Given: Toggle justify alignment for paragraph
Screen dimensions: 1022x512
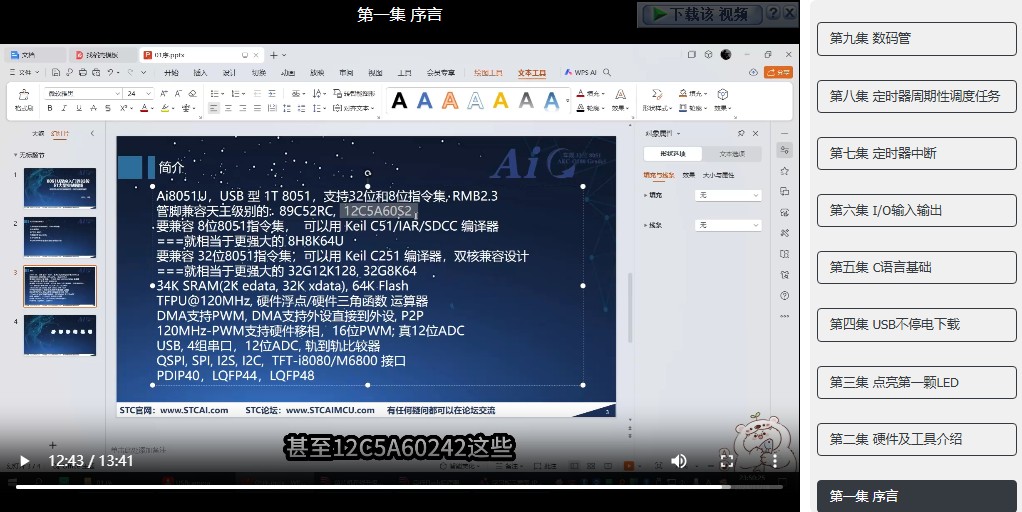Looking at the screenshot, I should coord(257,108).
